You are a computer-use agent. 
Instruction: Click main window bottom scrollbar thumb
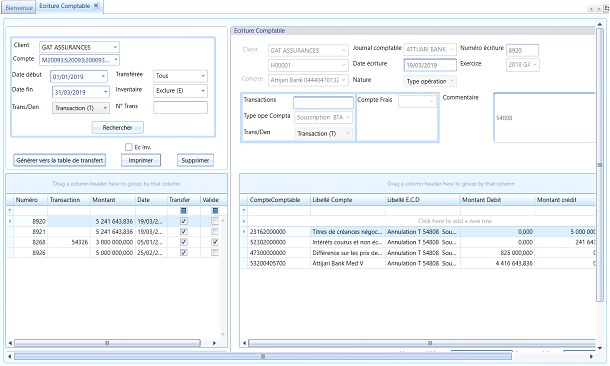(x=263, y=356)
